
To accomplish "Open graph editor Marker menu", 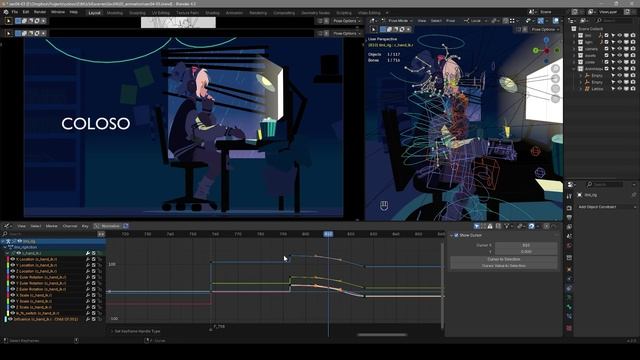I will click(52, 226).
